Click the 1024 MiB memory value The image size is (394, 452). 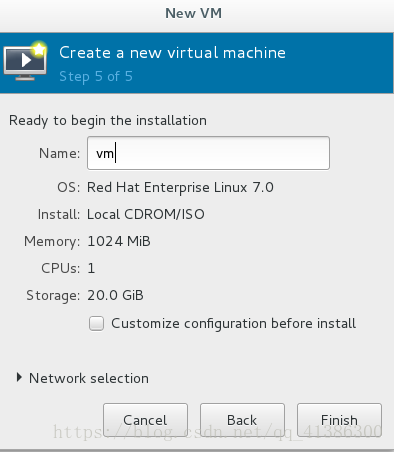pyautogui.click(x=119, y=241)
